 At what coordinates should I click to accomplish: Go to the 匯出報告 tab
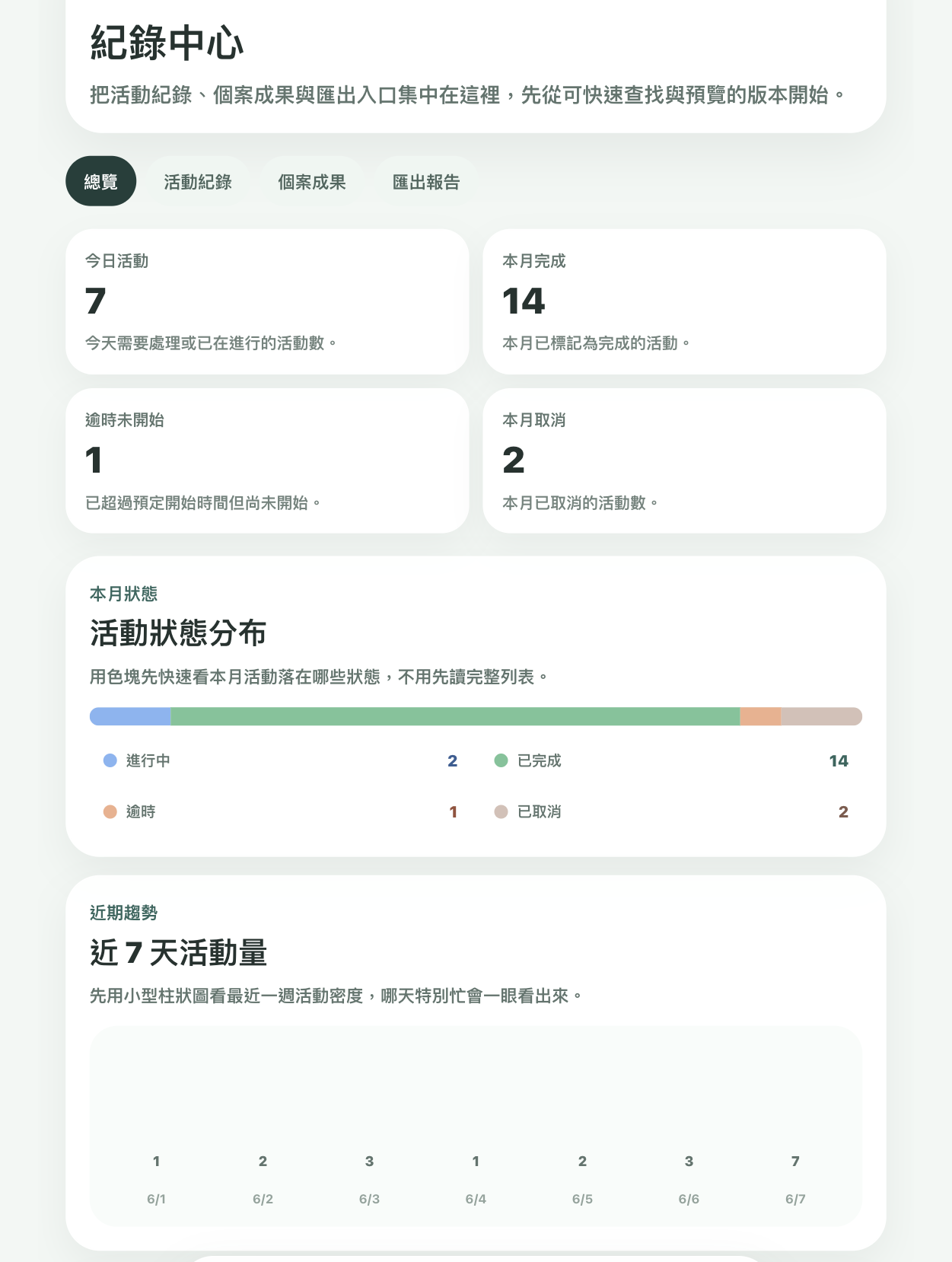point(426,181)
